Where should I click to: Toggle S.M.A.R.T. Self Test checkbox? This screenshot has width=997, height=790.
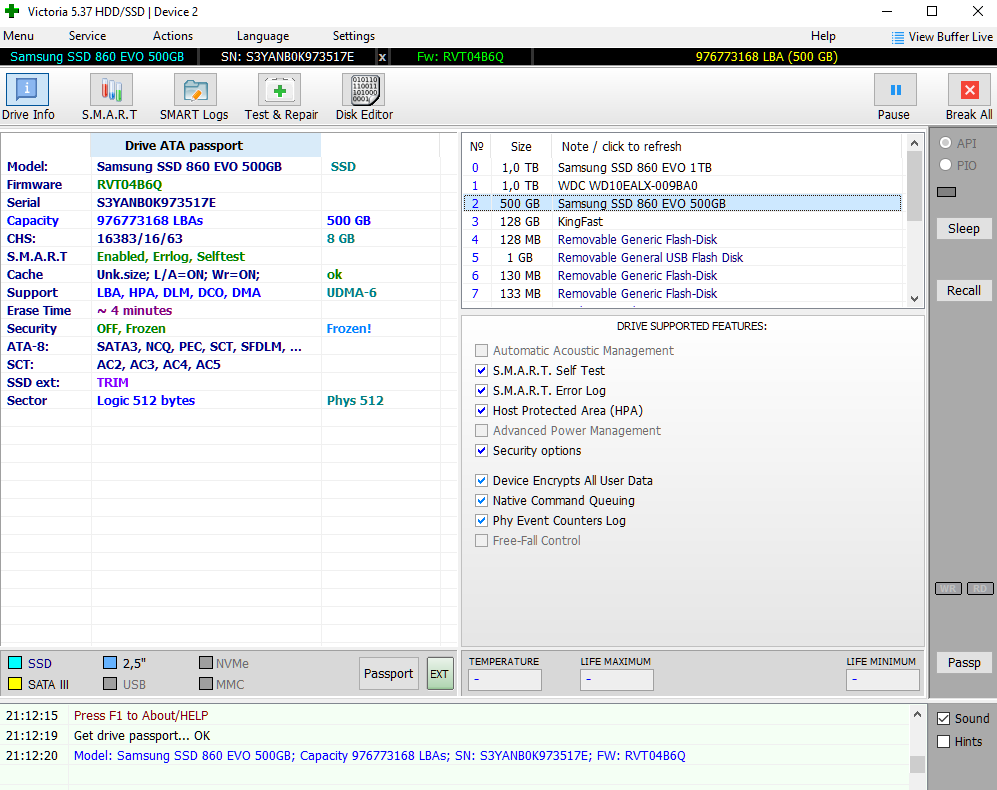click(x=481, y=370)
